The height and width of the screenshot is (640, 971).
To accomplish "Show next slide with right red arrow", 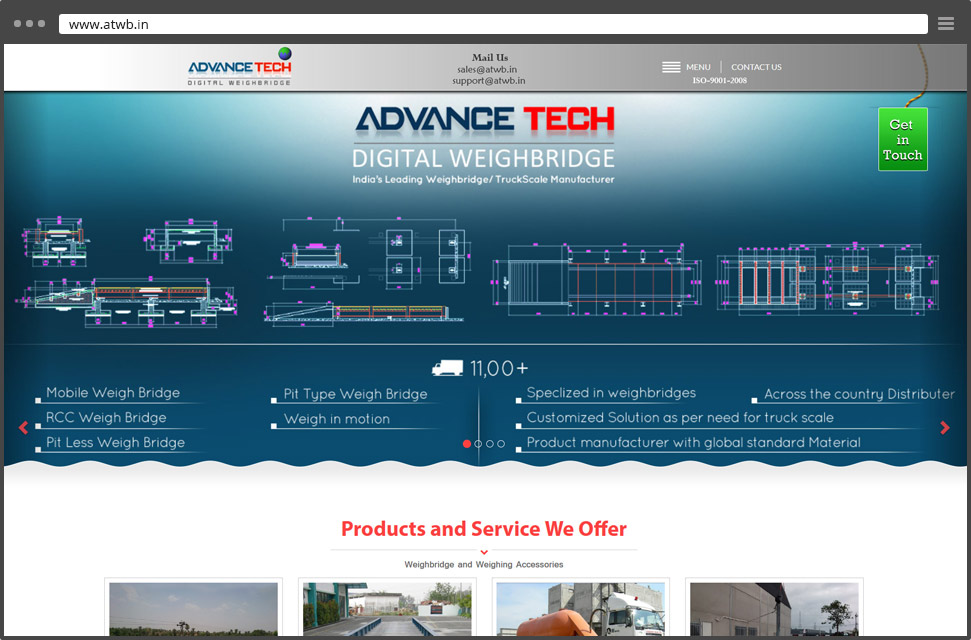I will [x=945, y=427].
